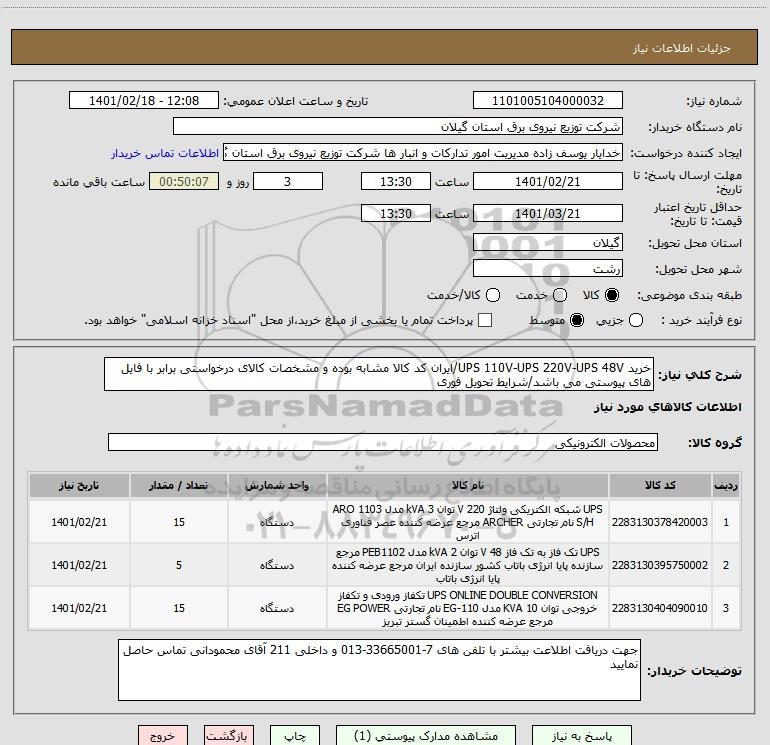Click the requester field خدایار یوسف زاده

pyautogui.click(x=423, y=153)
